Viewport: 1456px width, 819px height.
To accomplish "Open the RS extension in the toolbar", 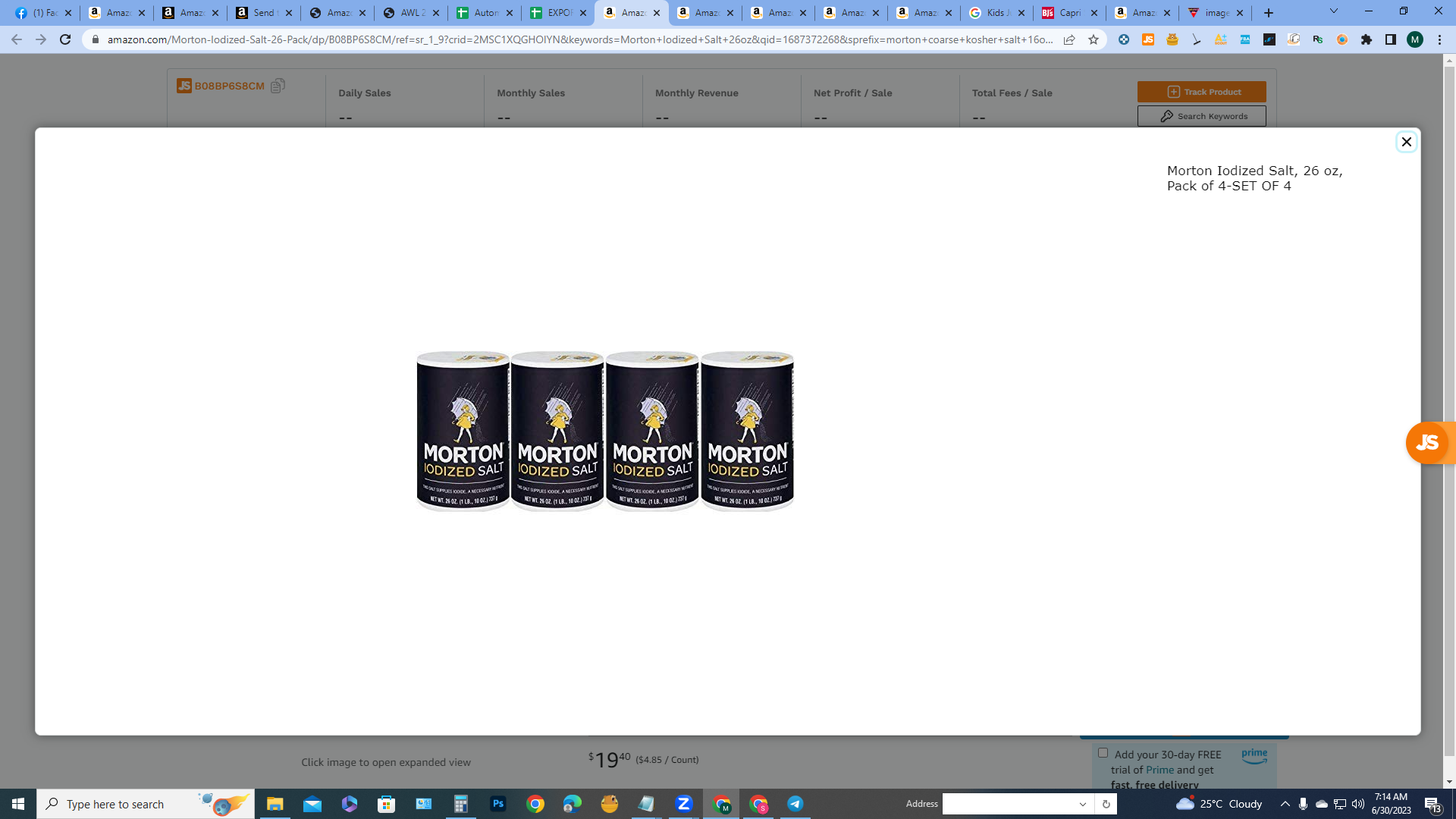I will 1317,39.
